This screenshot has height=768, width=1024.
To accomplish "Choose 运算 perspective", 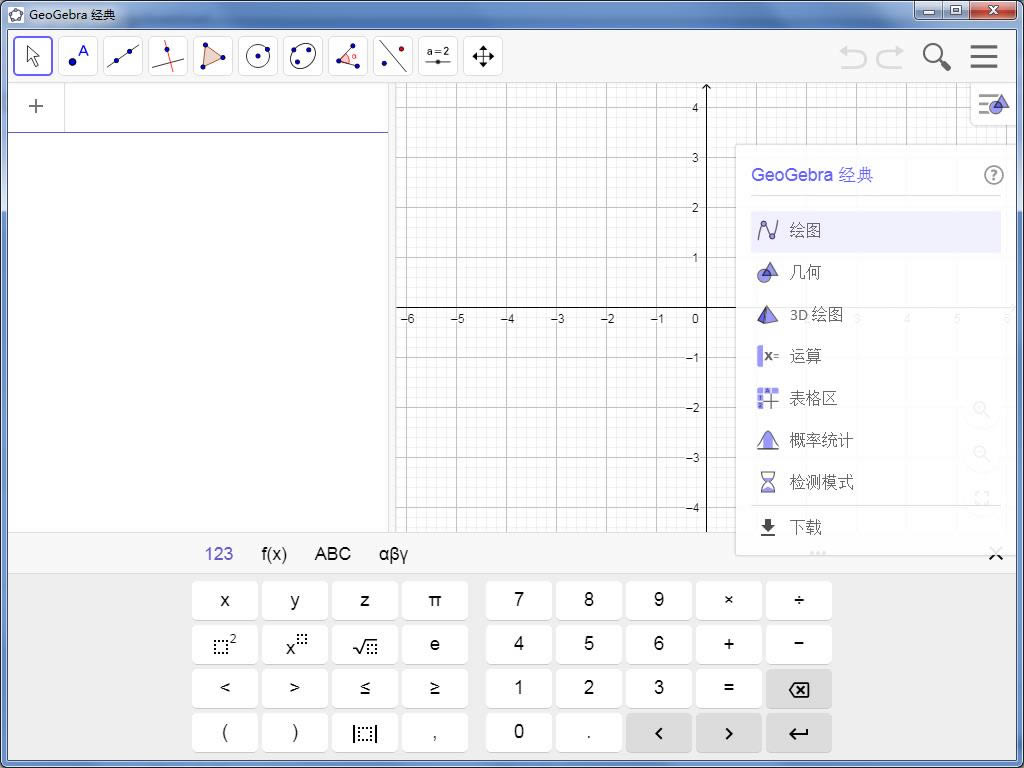I will 876,357.
